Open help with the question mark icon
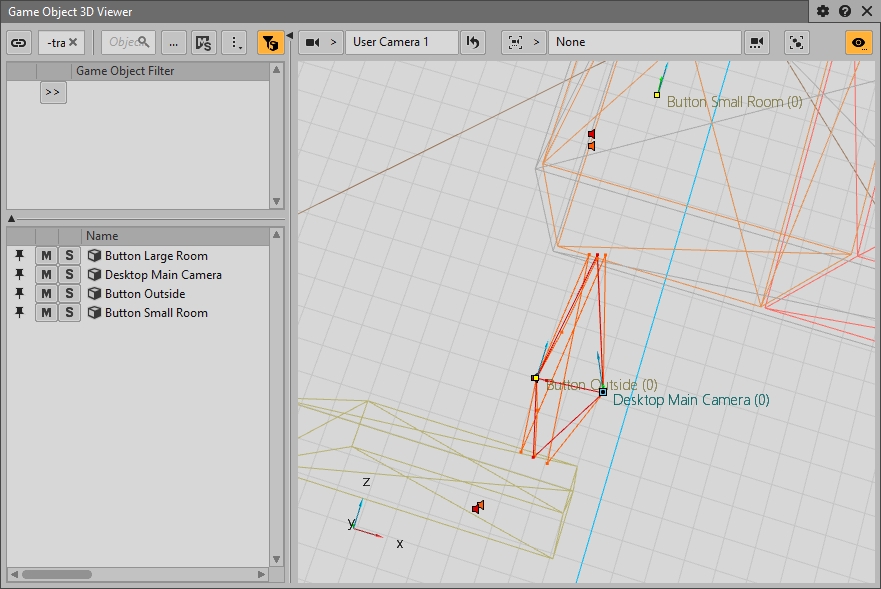The width and height of the screenshot is (881, 589). [x=845, y=11]
